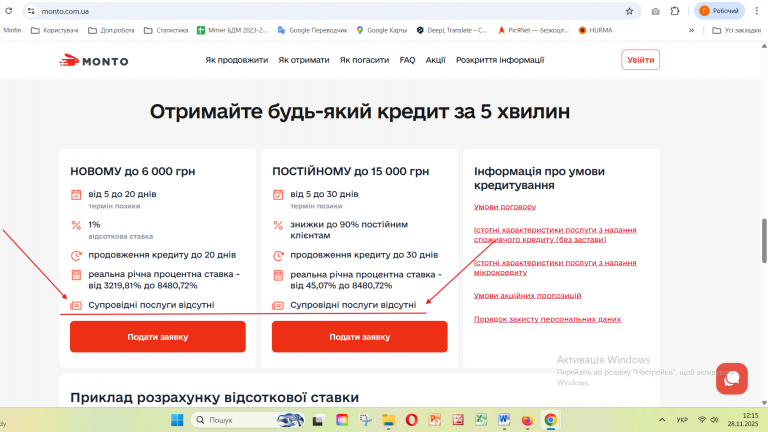Click the page vertical scrollbar thumb
This screenshot has height=432, width=768.
[764, 241]
